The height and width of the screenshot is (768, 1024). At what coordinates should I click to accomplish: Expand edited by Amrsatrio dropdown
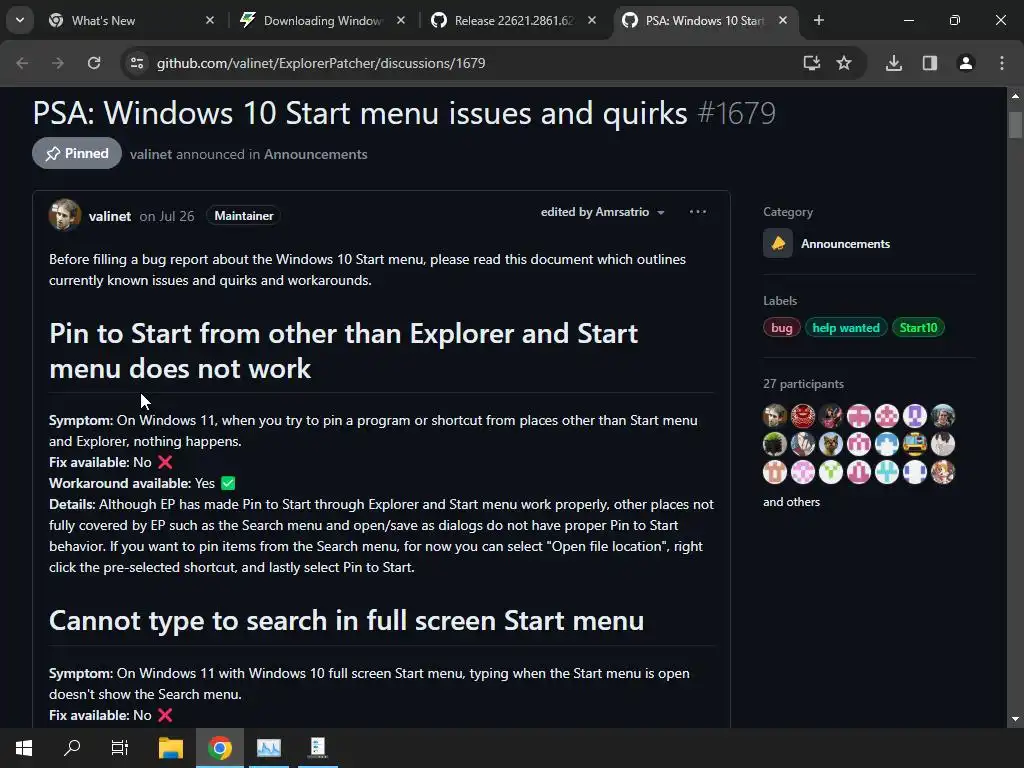tap(602, 212)
